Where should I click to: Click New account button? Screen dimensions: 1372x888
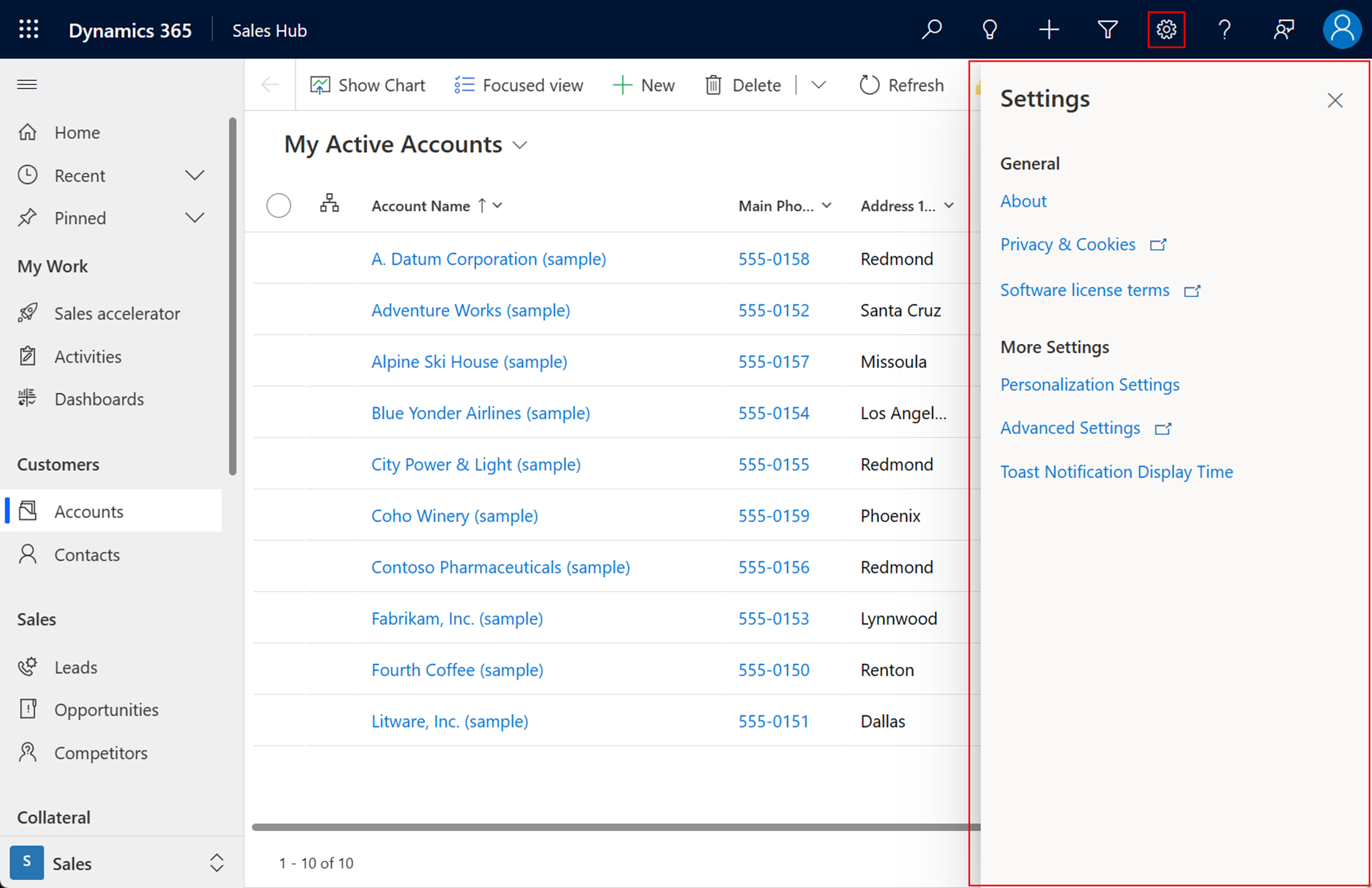(643, 86)
